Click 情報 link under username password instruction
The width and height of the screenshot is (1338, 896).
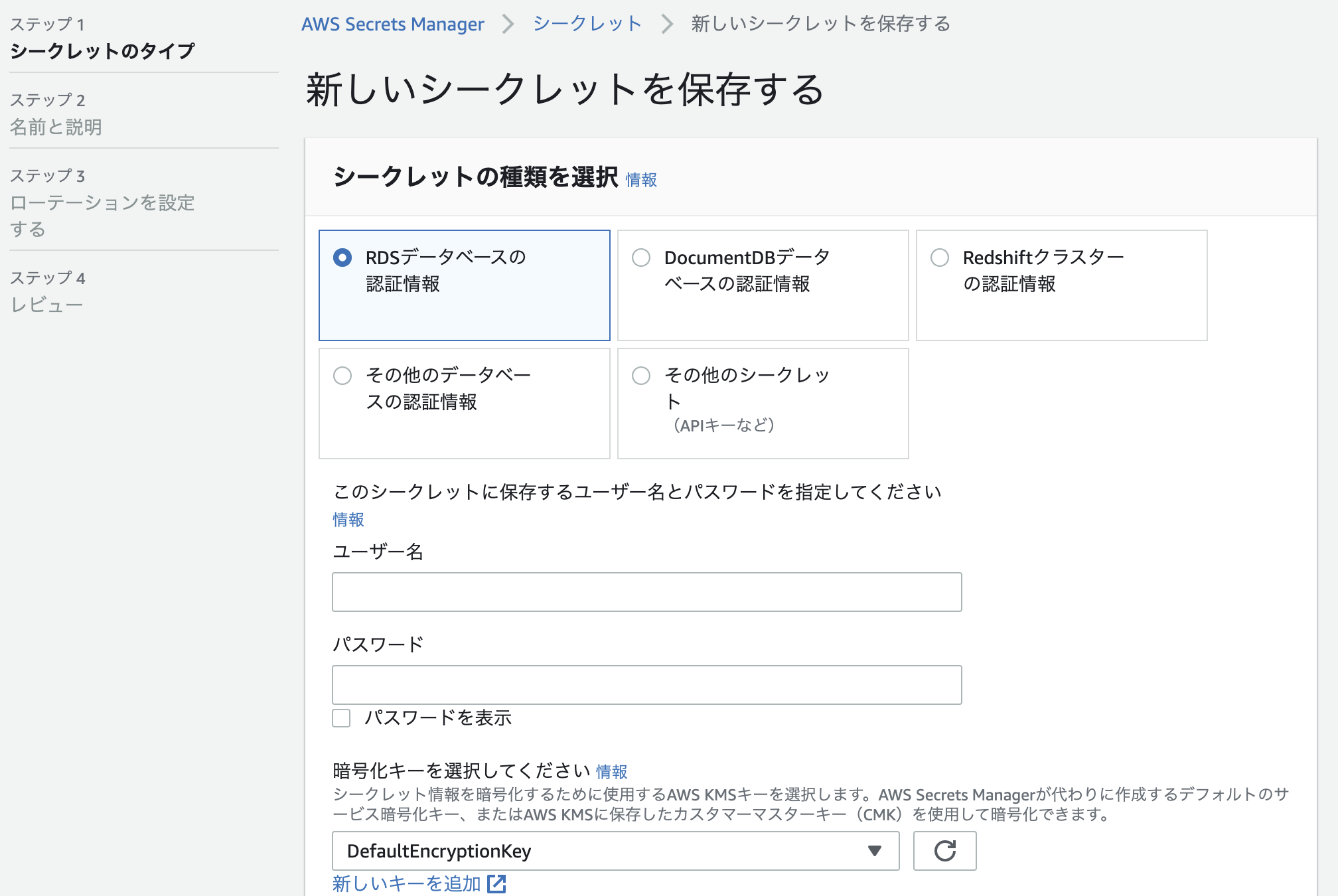pos(348,520)
